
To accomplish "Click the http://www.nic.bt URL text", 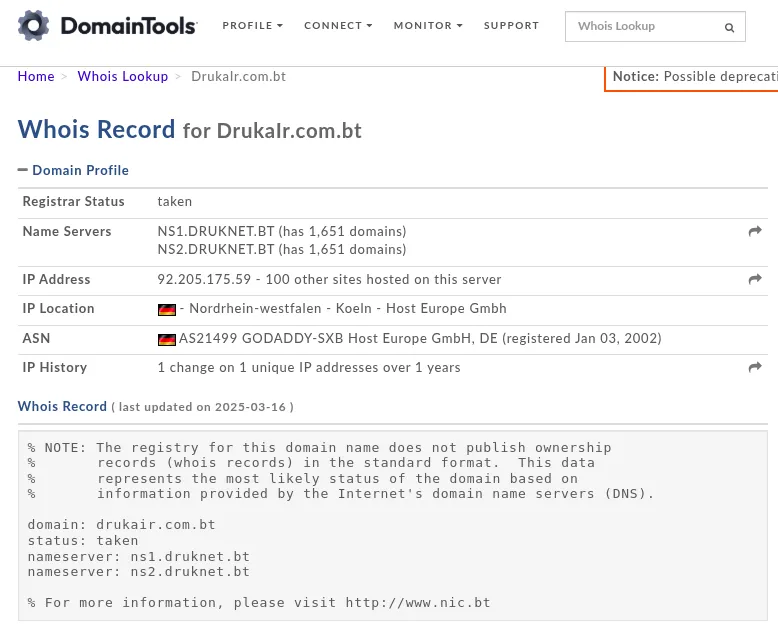I will [418, 603].
